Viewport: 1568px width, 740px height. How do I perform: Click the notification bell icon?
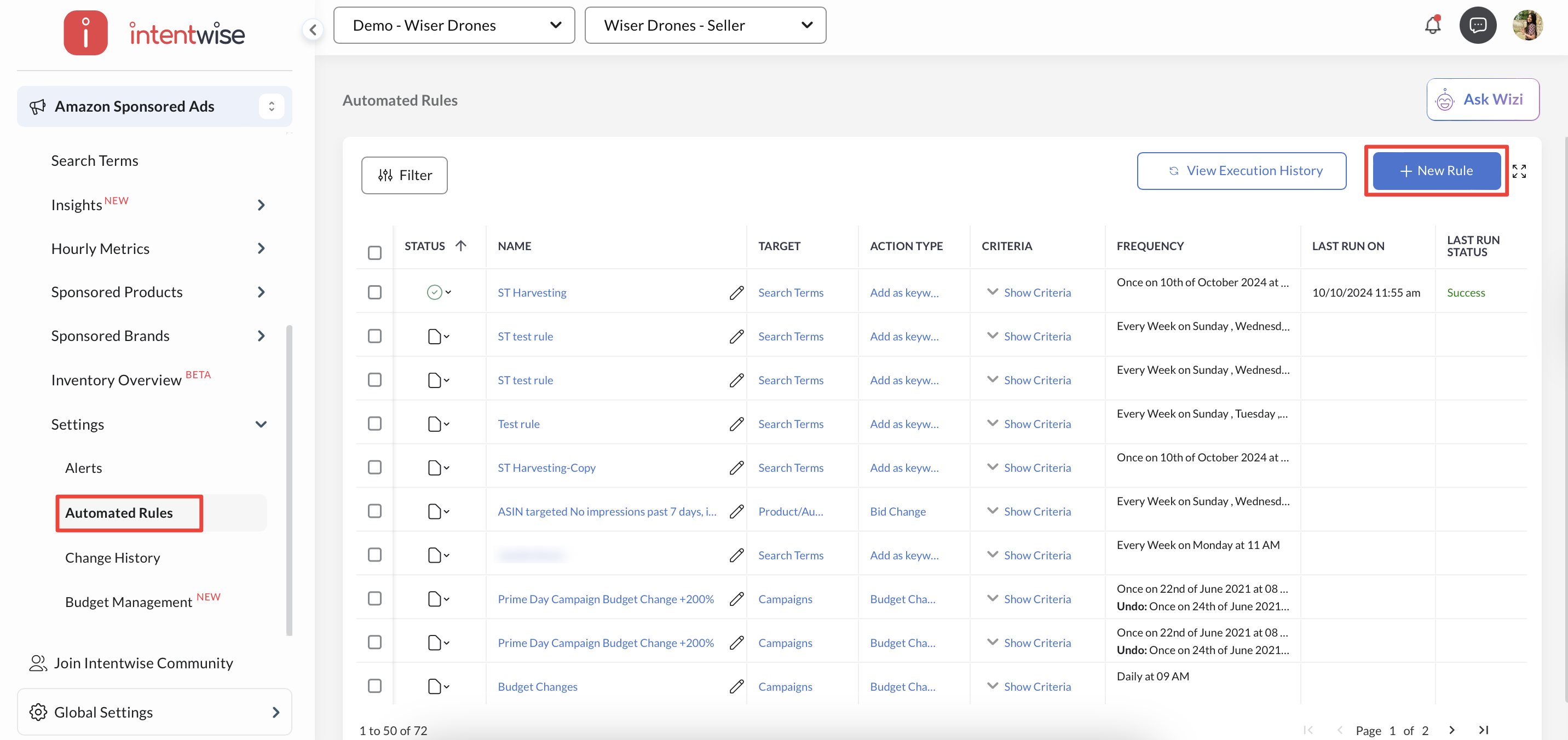pos(1432,25)
